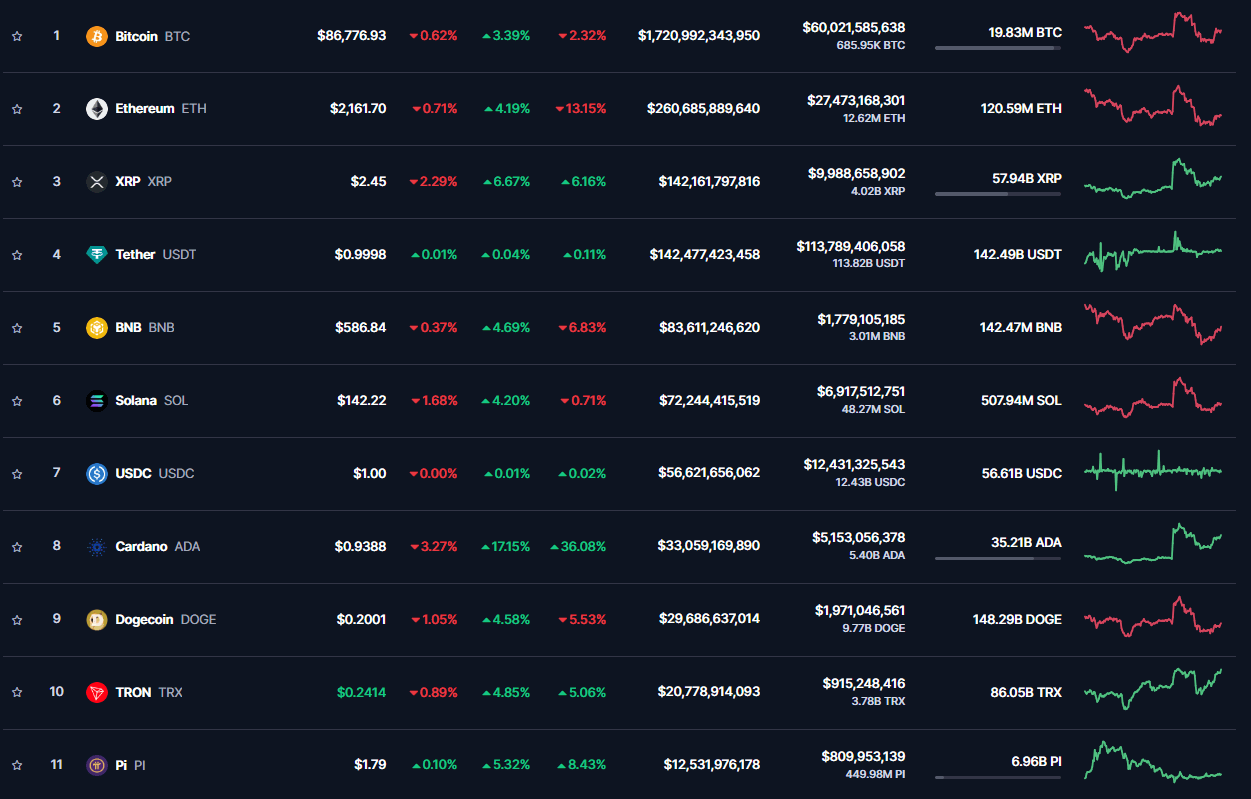1251x799 pixels.
Task: Click TRON's green price $0.2414
Action: point(361,693)
